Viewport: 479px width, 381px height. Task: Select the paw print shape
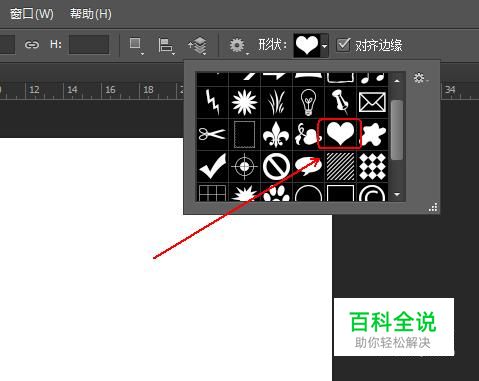(x=276, y=192)
